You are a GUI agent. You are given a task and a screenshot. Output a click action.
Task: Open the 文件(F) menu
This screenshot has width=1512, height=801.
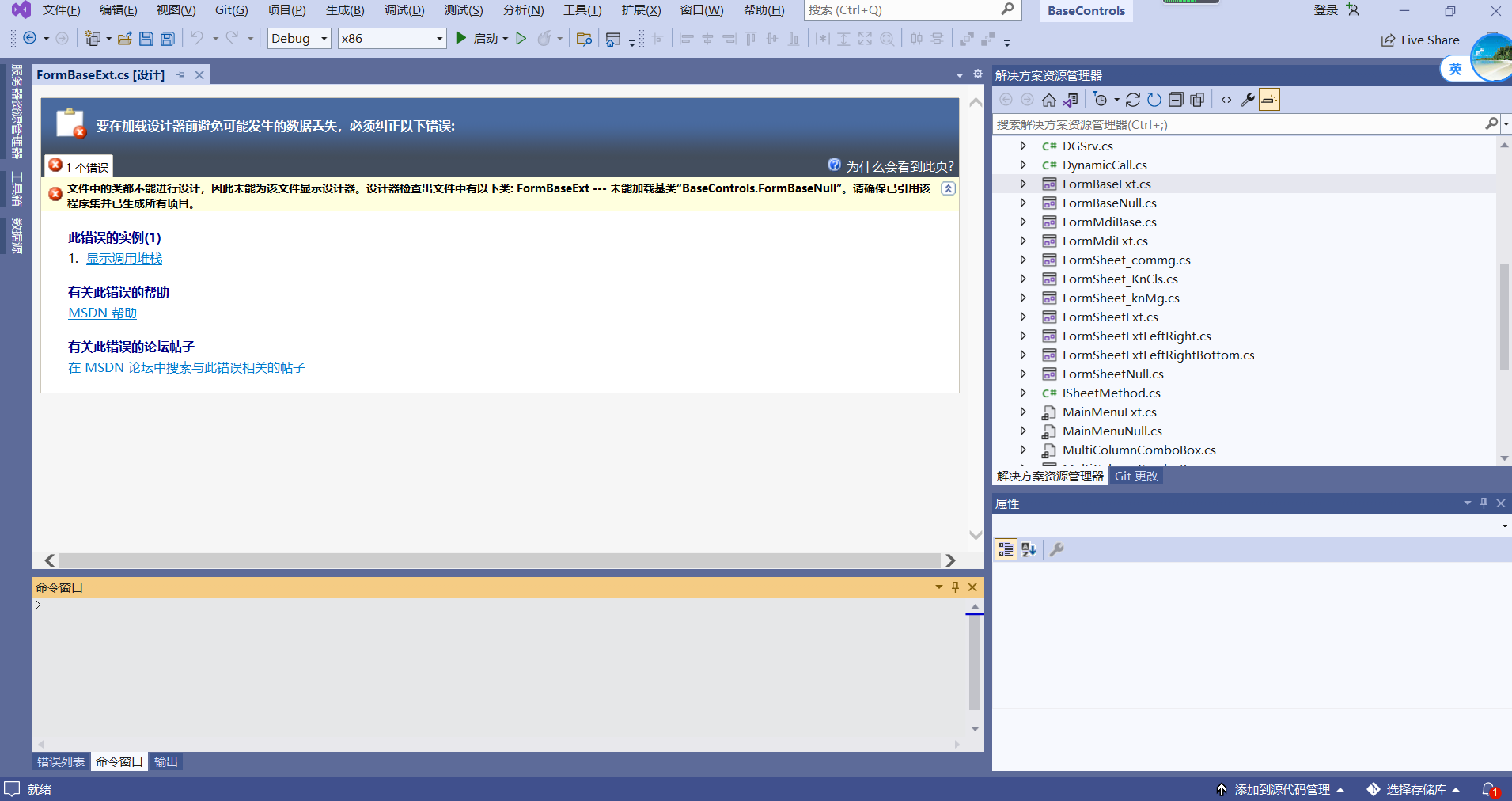point(62,10)
